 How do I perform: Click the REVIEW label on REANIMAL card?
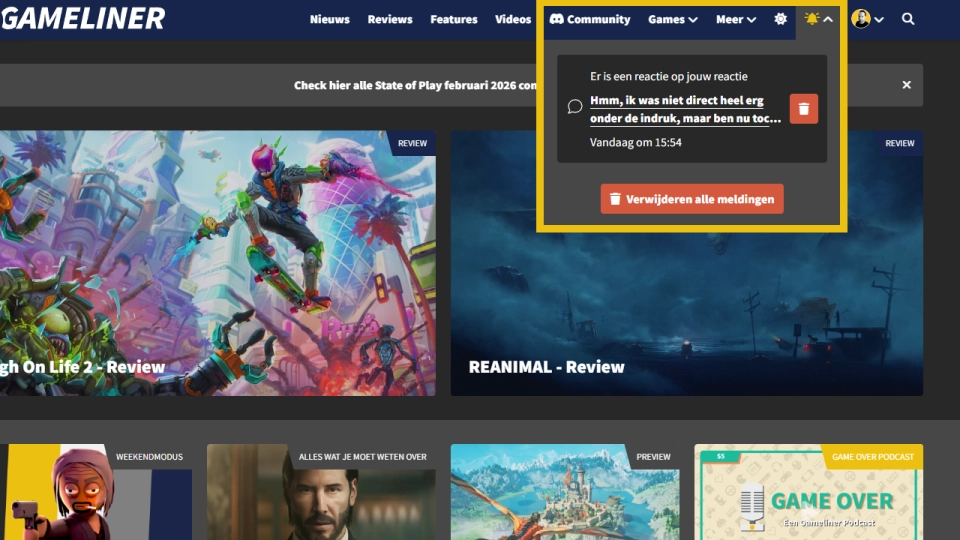[899, 143]
